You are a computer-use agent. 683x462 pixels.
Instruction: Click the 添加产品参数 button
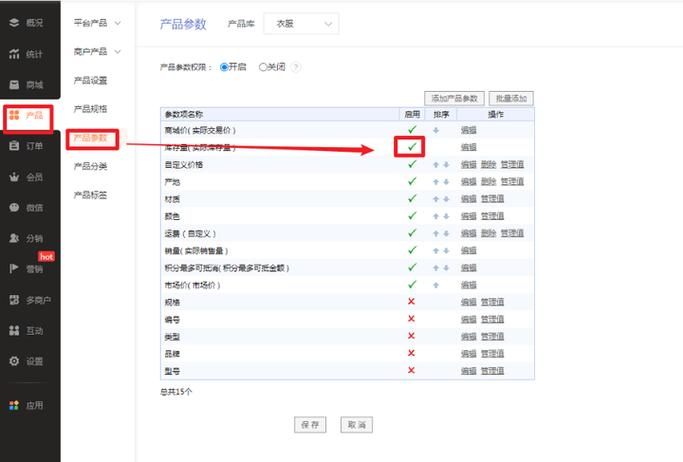point(454,98)
